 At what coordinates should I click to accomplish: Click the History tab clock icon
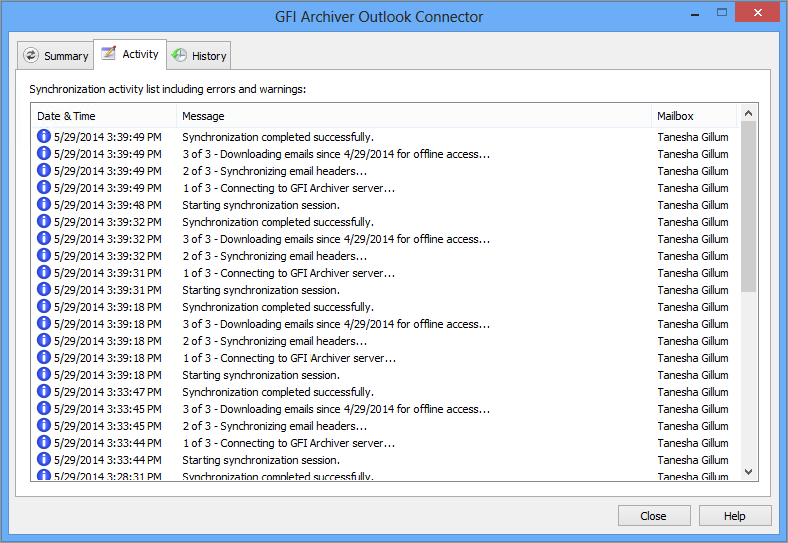(179, 55)
